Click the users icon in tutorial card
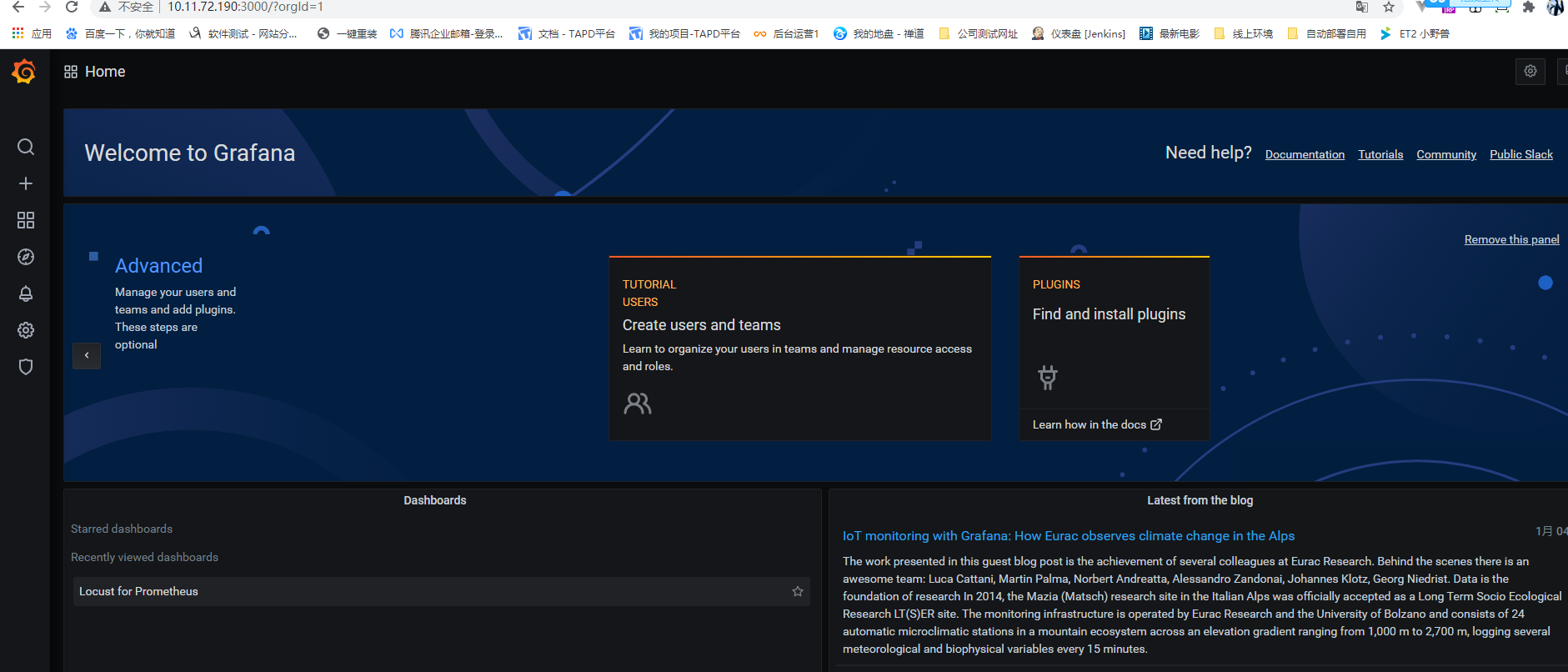The width and height of the screenshot is (1568, 672). point(638,404)
